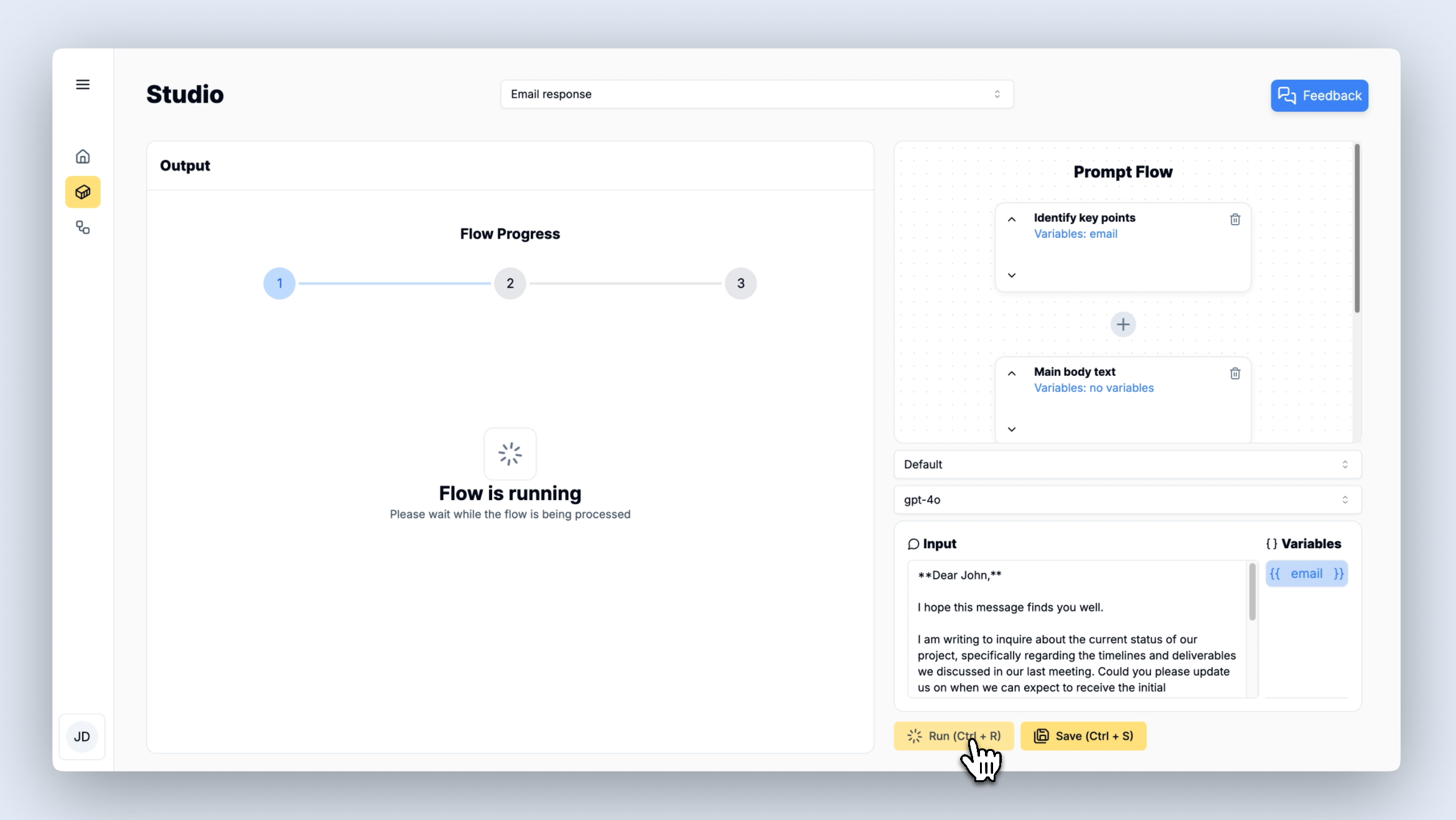
Task: Open the hamburger menu icon
Action: (x=83, y=85)
